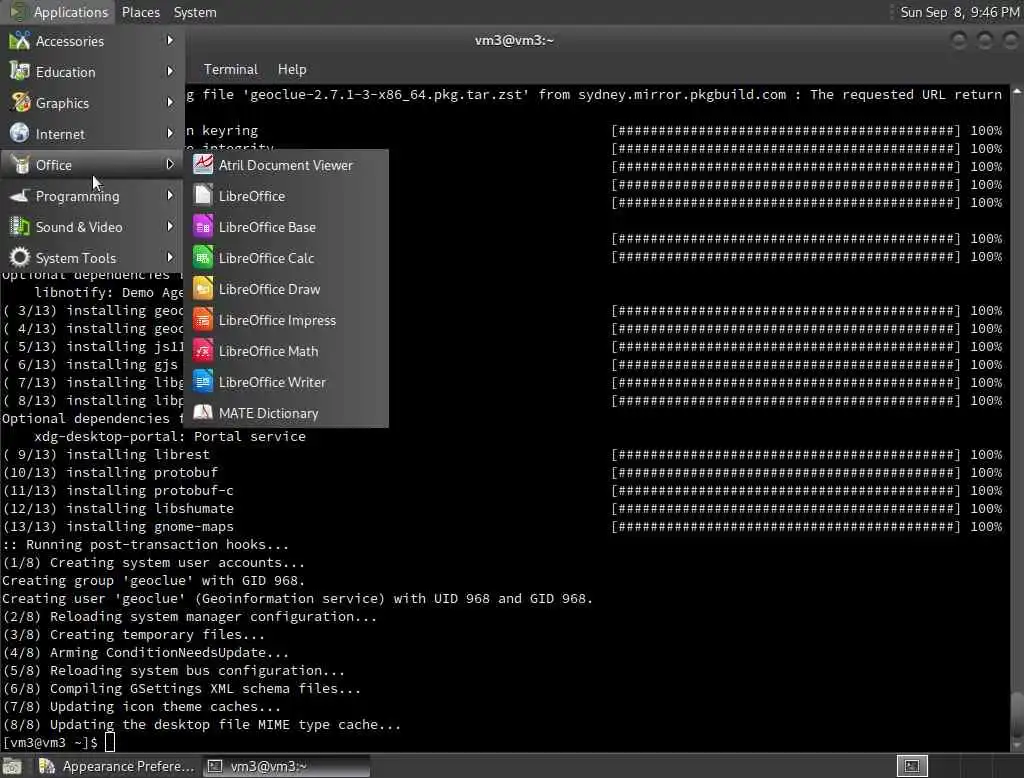Expand the Office submenu arrow

170,164
